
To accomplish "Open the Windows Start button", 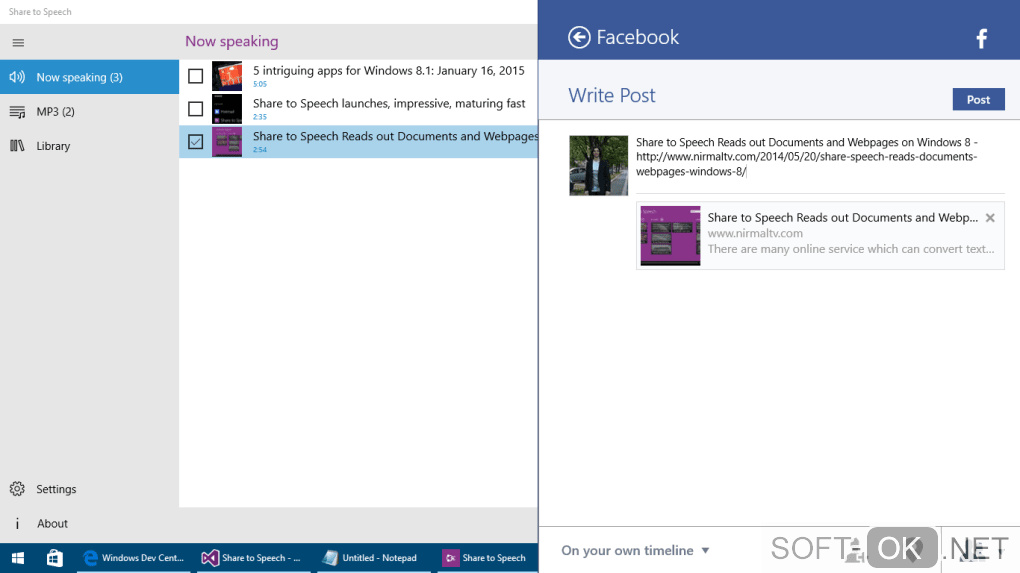I will click(x=18, y=558).
